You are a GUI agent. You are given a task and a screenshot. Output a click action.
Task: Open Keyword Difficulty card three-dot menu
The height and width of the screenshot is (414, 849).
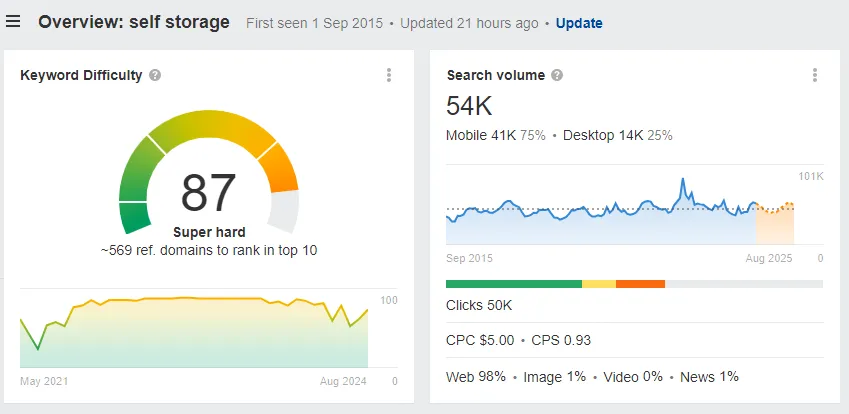(389, 75)
